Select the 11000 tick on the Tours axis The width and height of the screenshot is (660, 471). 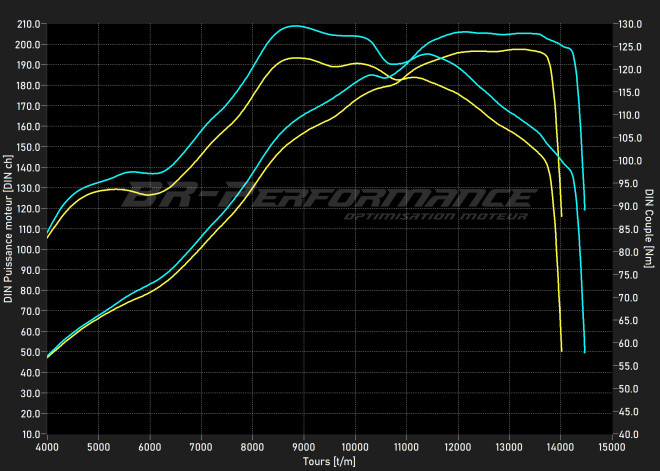coord(407,446)
